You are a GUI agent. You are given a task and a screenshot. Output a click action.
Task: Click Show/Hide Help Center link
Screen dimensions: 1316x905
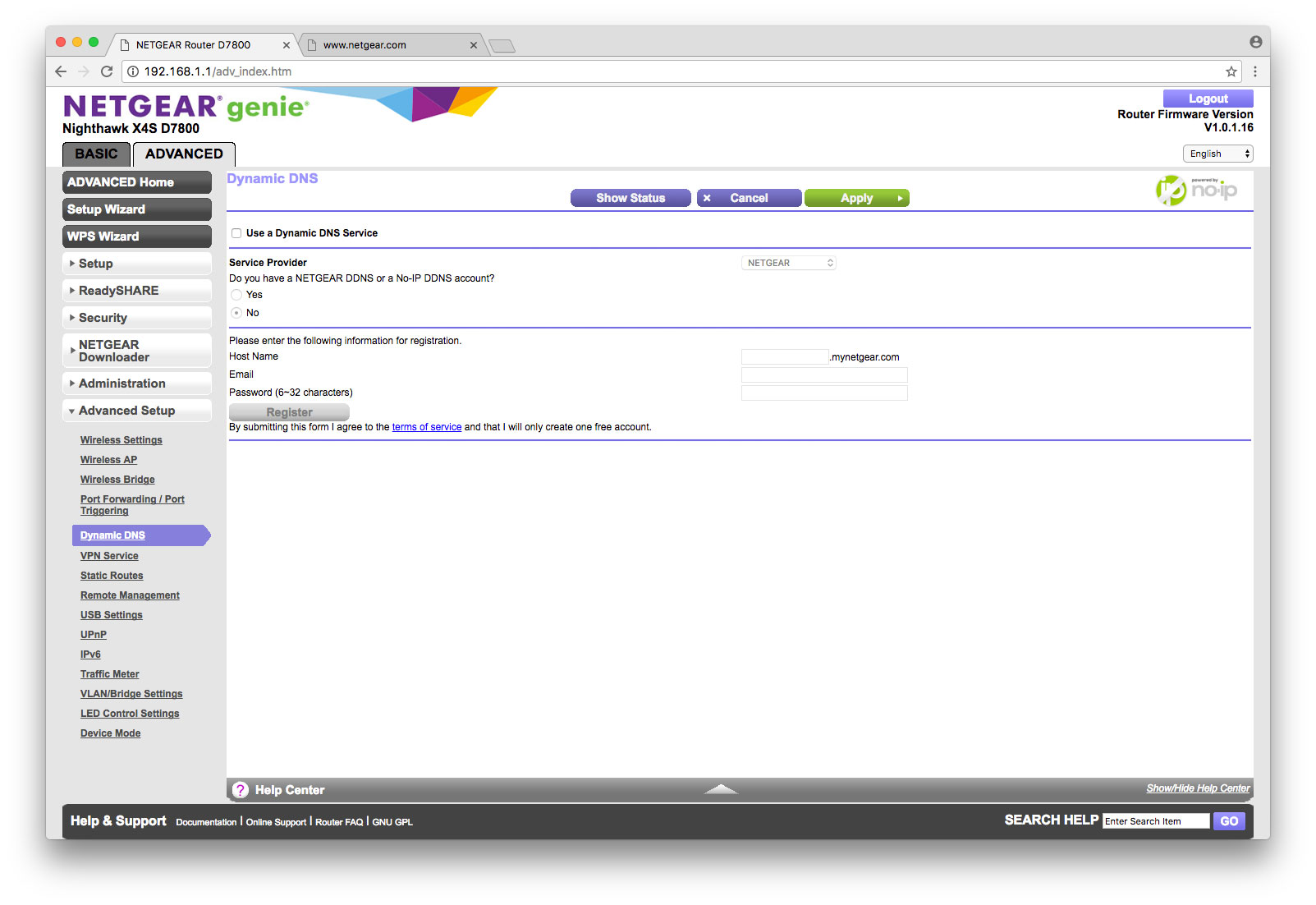click(x=1198, y=788)
